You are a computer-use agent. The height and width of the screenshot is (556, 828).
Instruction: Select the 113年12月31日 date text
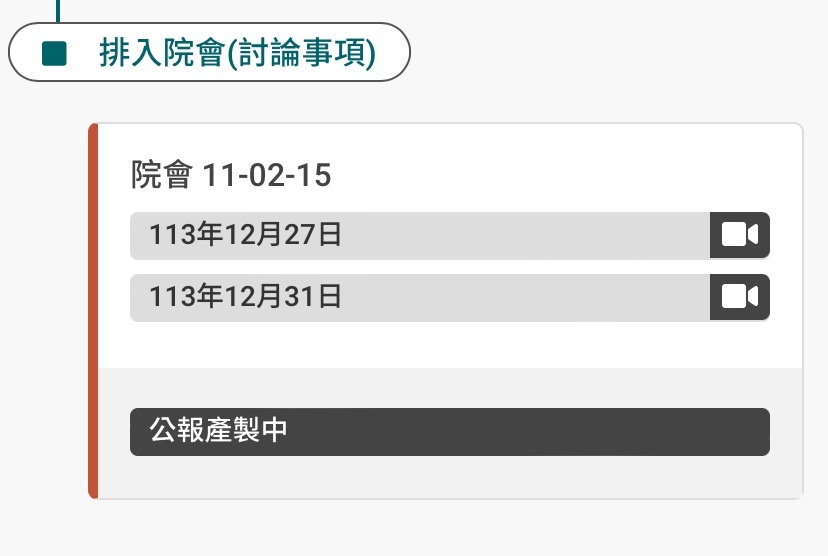point(245,297)
